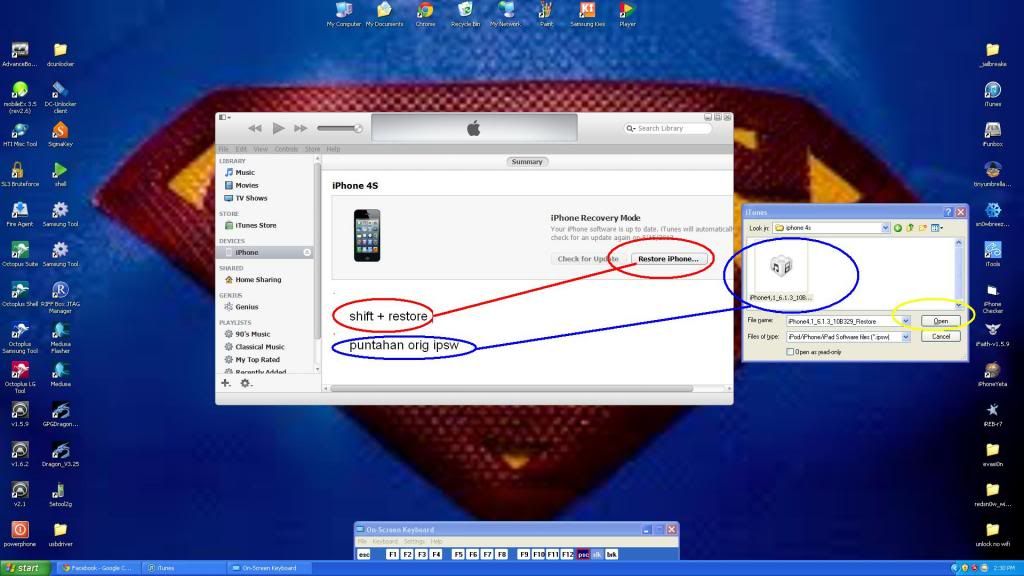Click the Open button in file dialog
The image size is (1024, 576).
point(940,321)
